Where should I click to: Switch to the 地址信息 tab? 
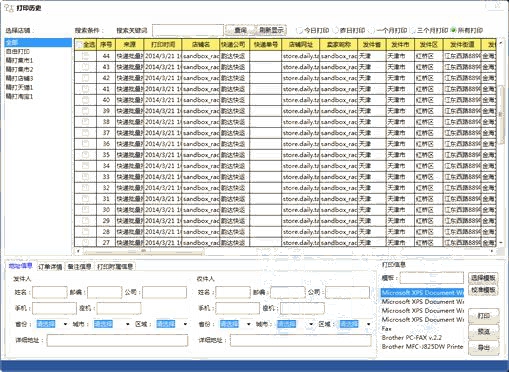tap(21, 266)
